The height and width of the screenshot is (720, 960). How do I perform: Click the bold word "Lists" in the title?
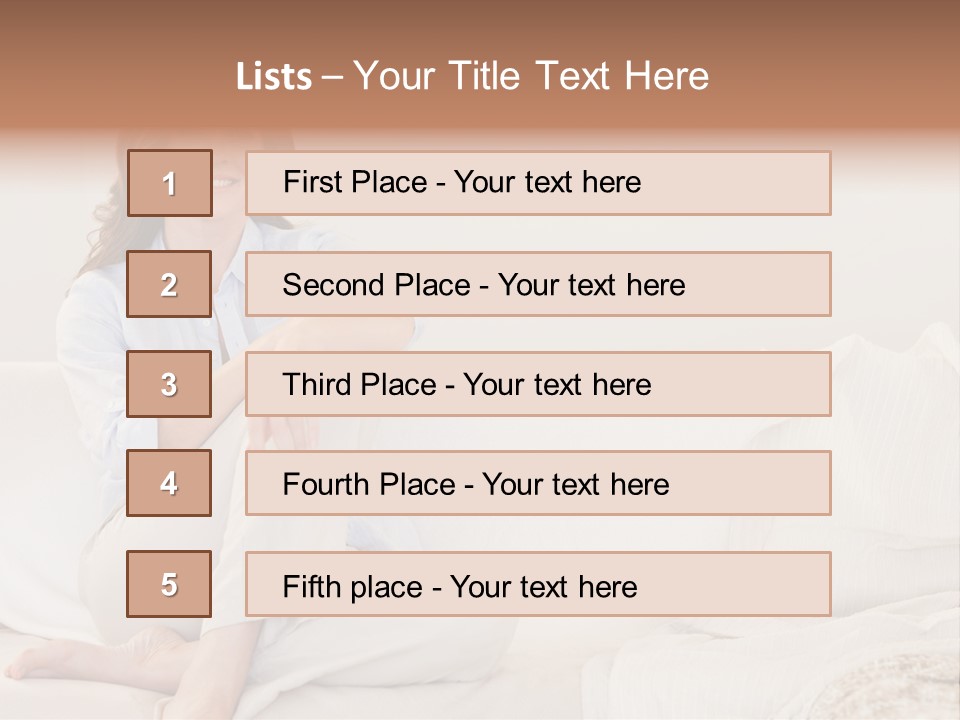click(274, 77)
